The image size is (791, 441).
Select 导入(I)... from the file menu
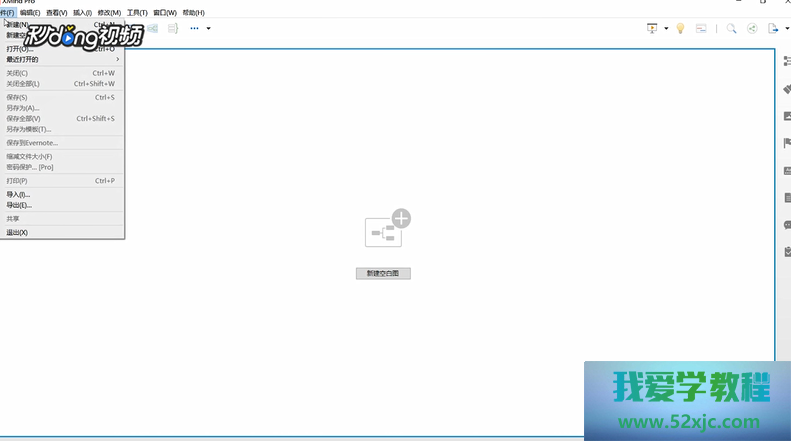(x=19, y=194)
